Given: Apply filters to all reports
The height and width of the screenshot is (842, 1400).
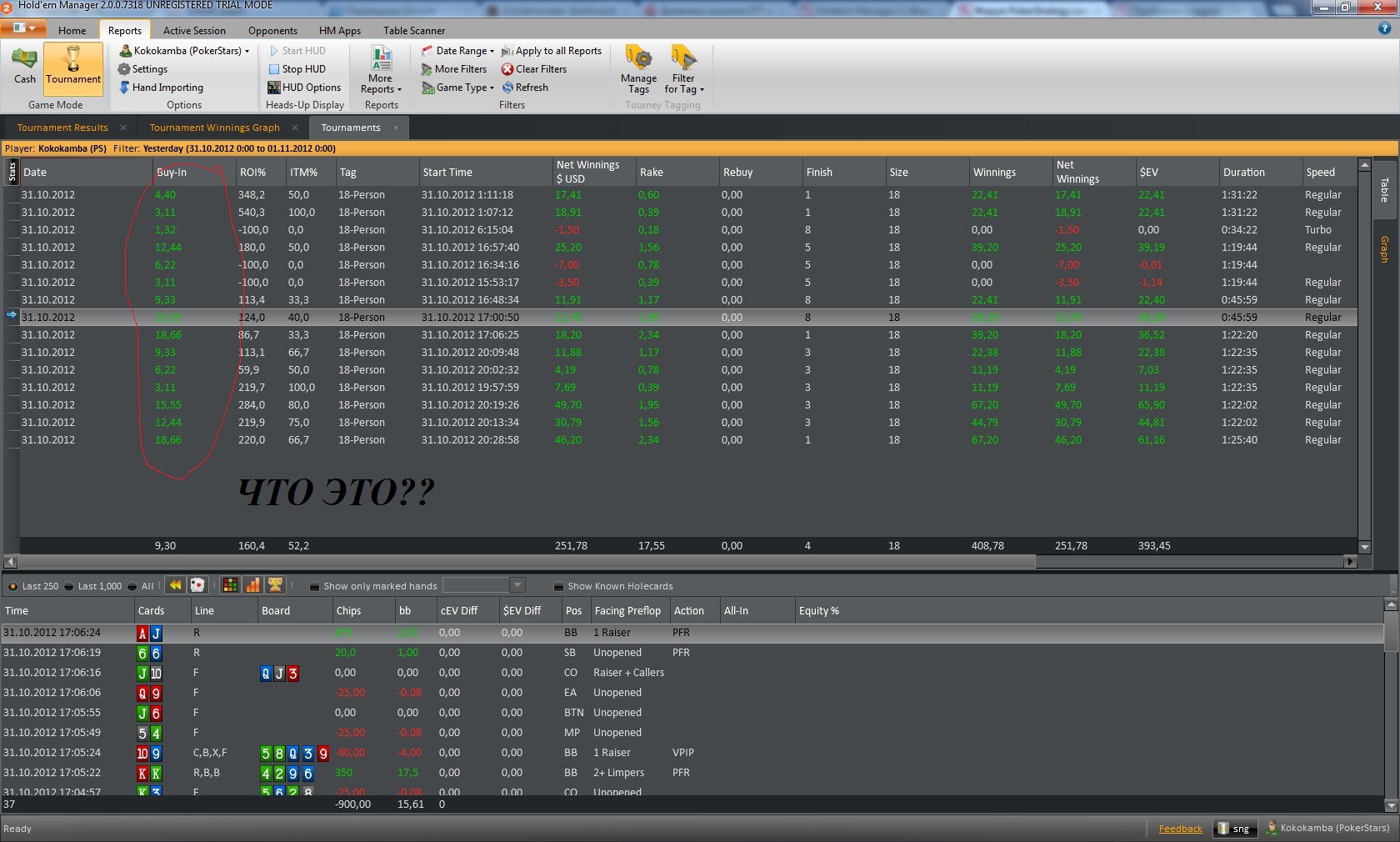Looking at the screenshot, I should point(552,51).
